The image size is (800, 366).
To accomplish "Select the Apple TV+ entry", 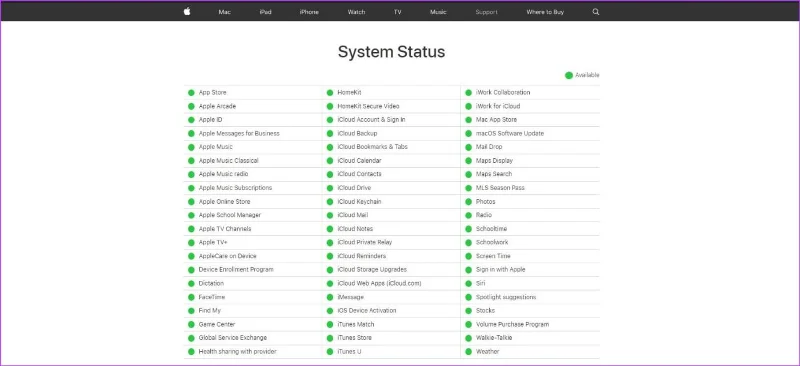I will tap(213, 242).
